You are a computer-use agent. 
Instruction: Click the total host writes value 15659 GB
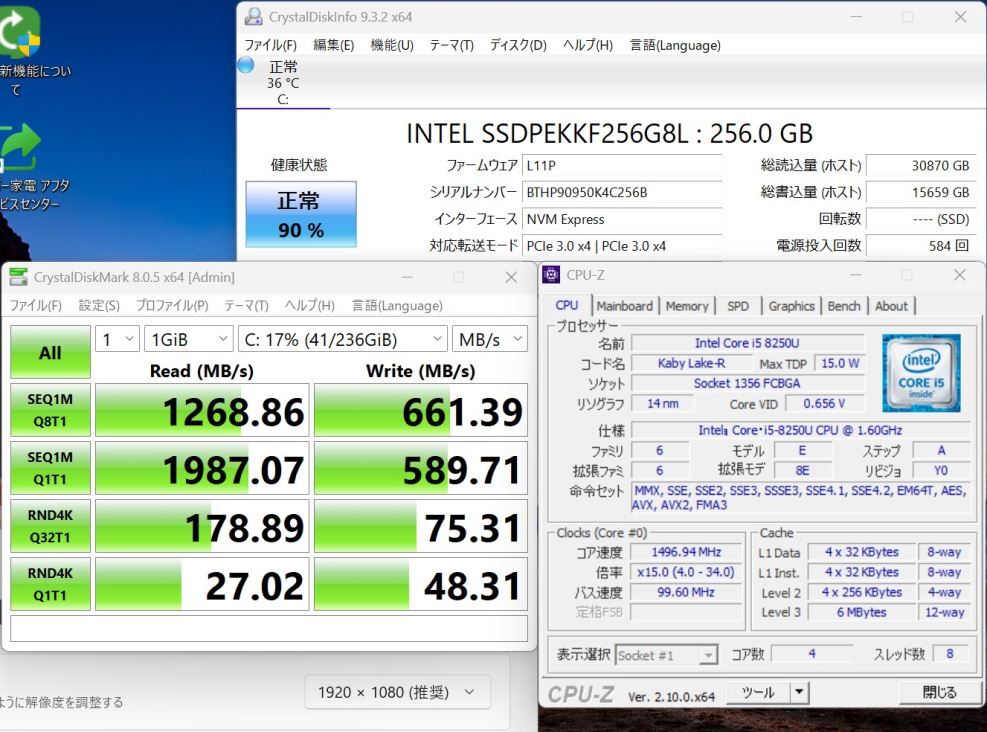(x=921, y=193)
